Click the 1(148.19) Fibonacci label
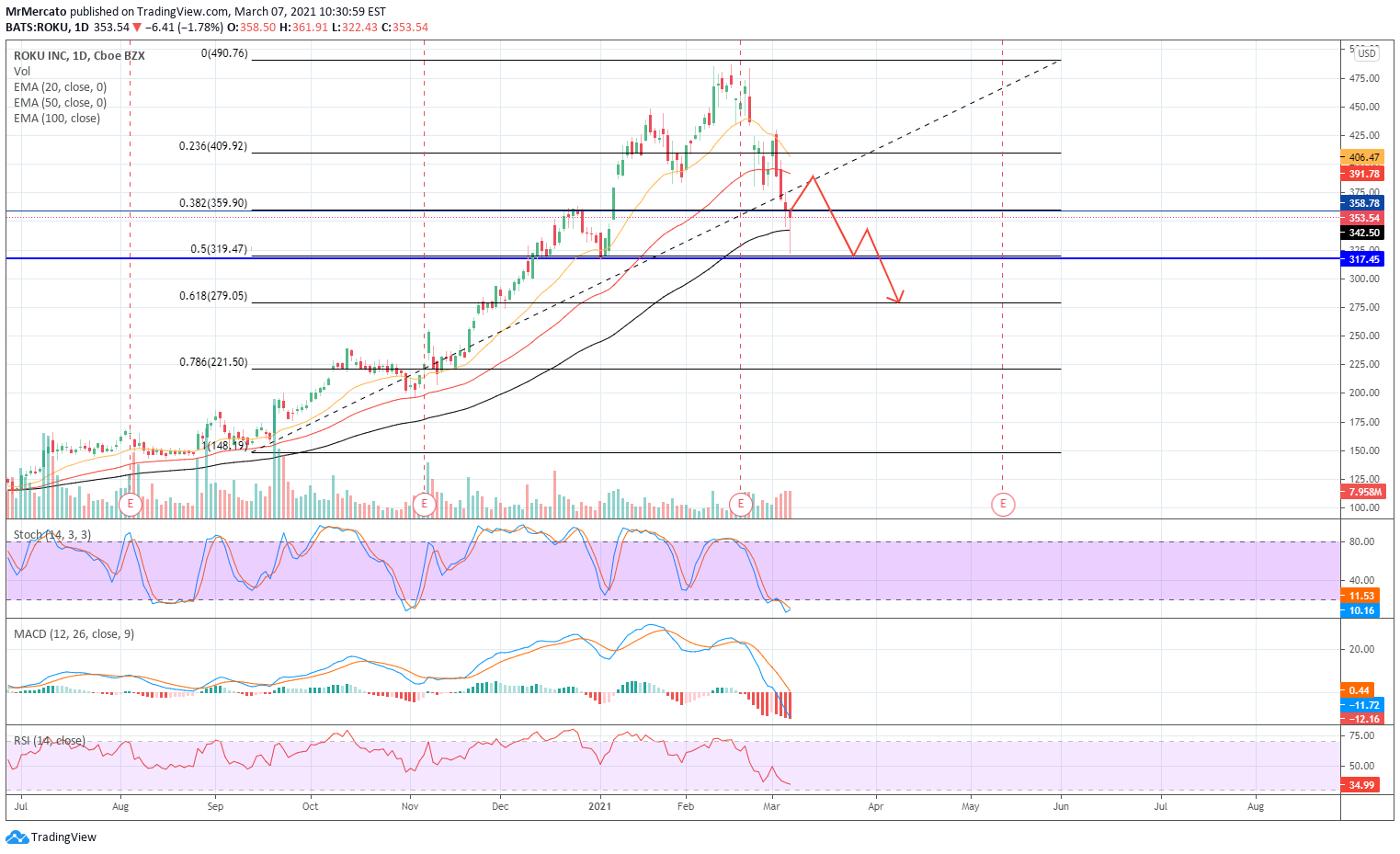The height and width of the screenshot is (854, 1400). [x=225, y=446]
